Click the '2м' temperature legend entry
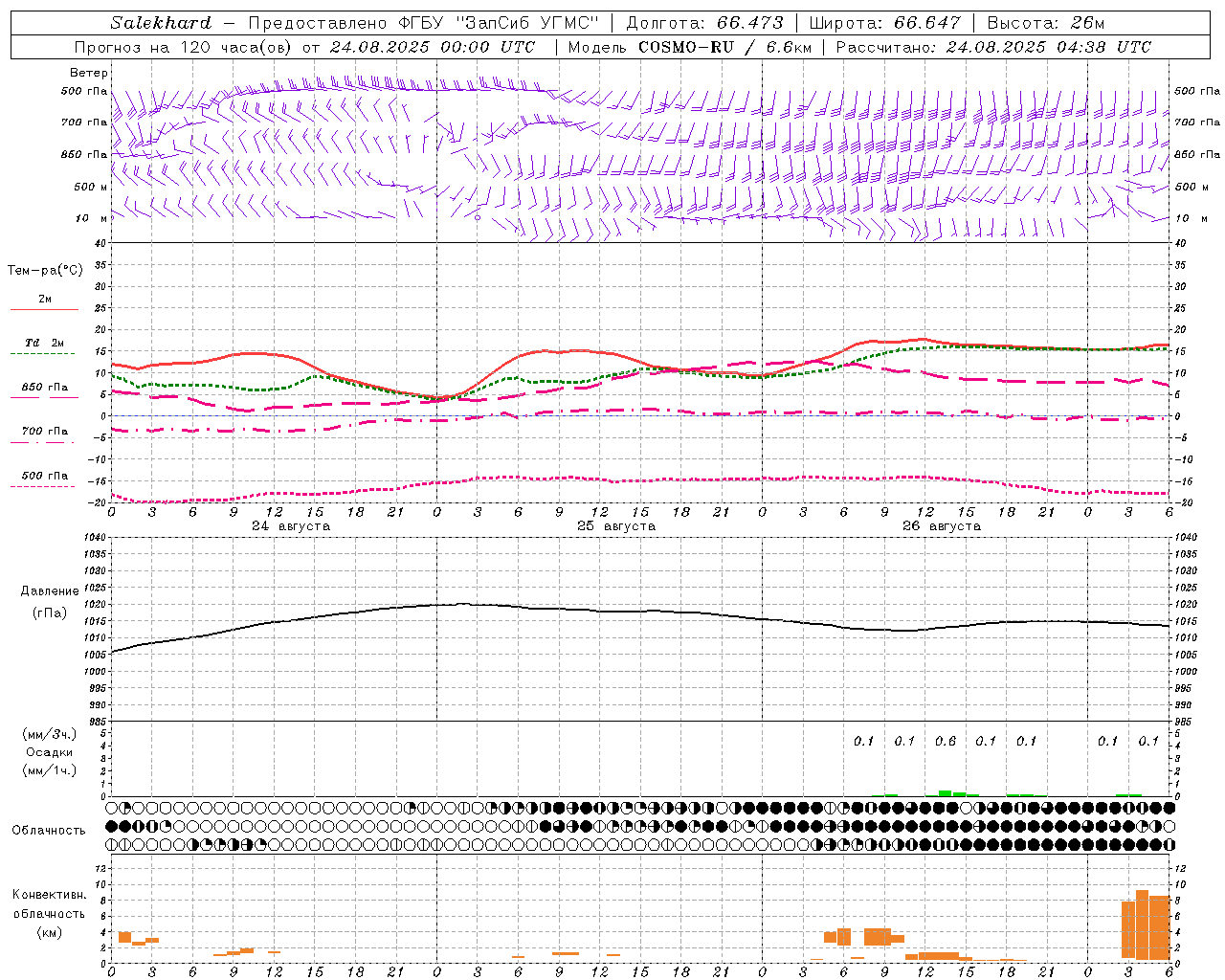Image resolution: width=1225 pixels, height=980 pixels. (45, 299)
